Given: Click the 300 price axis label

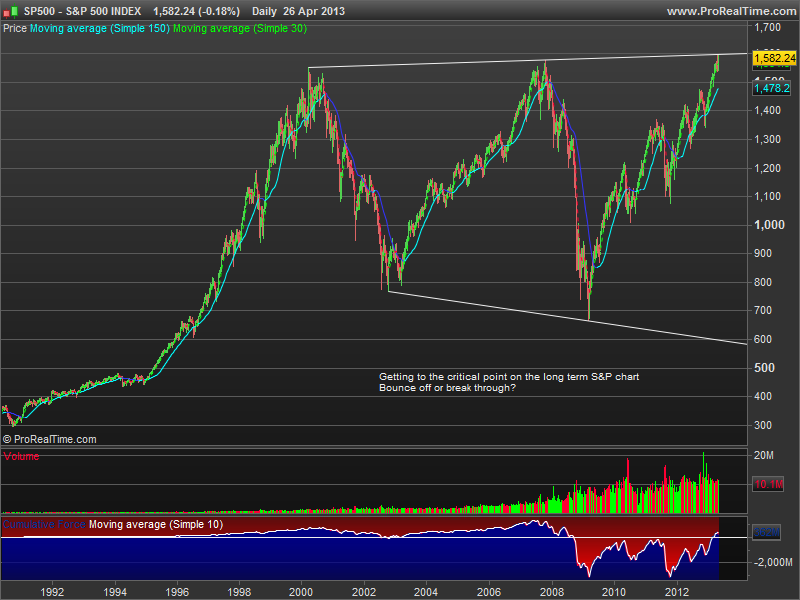Looking at the screenshot, I should (763, 425).
